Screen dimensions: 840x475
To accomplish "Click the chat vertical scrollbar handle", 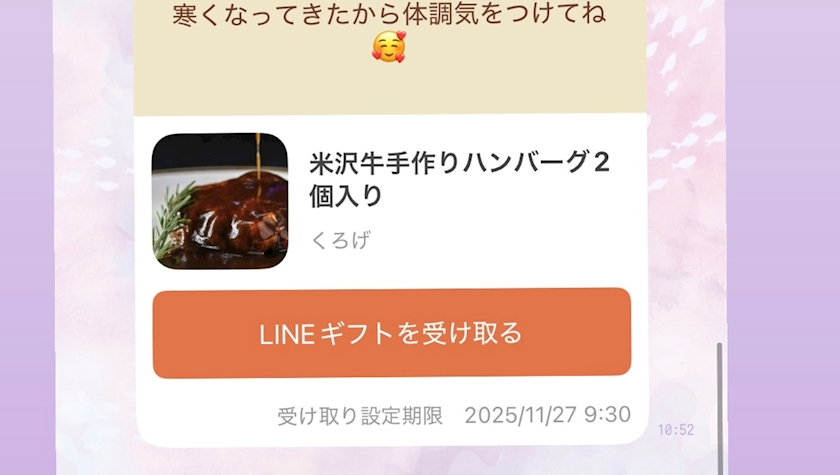I will (x=719, y=407).
